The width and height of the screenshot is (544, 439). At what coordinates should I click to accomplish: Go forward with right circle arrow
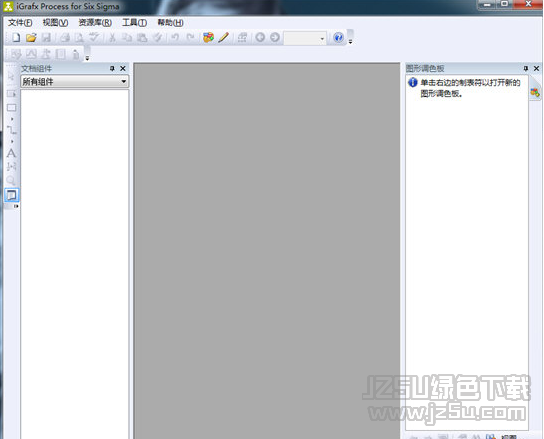(x=275, y=37)
